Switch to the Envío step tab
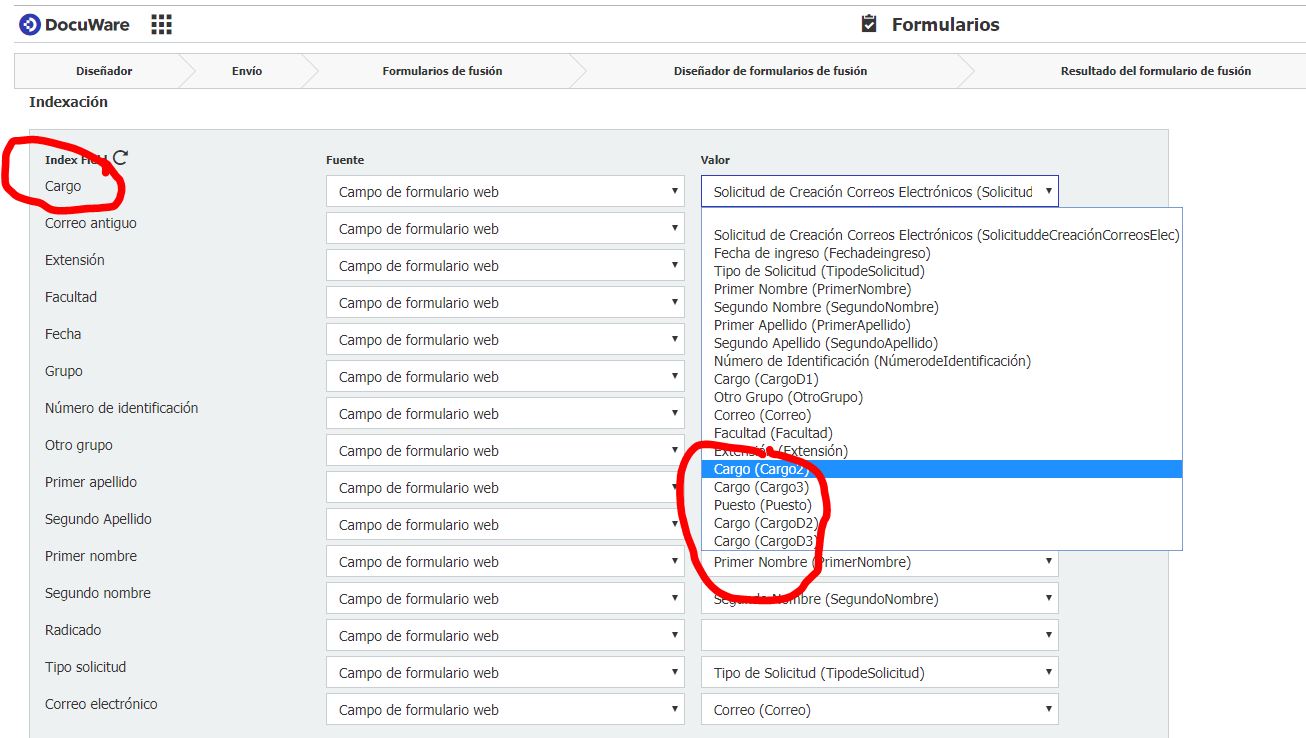The width and height of the screenshot is (1306, 738). [247, 71]
